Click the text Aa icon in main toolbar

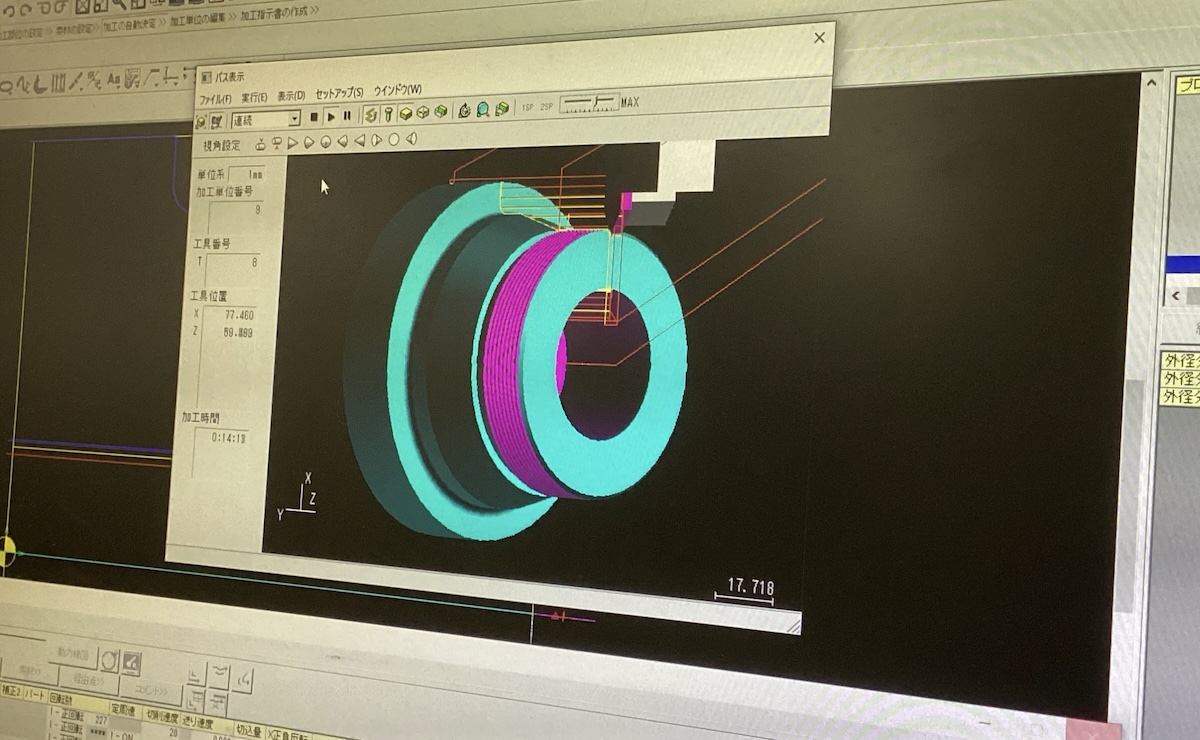[113, 78]
